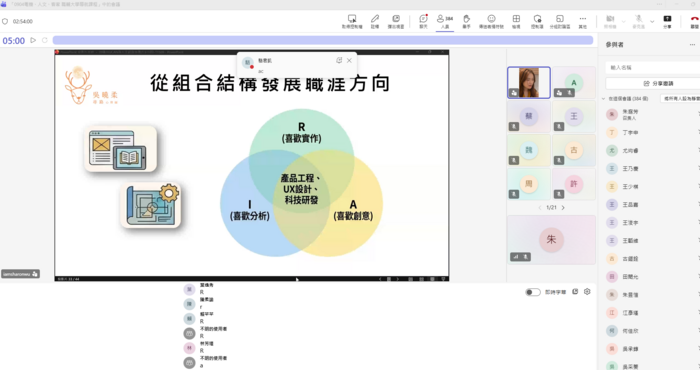Click the participant name search field
Image resolution: width=700 pixels, height=370 pixels.
[x=653, y=67]
